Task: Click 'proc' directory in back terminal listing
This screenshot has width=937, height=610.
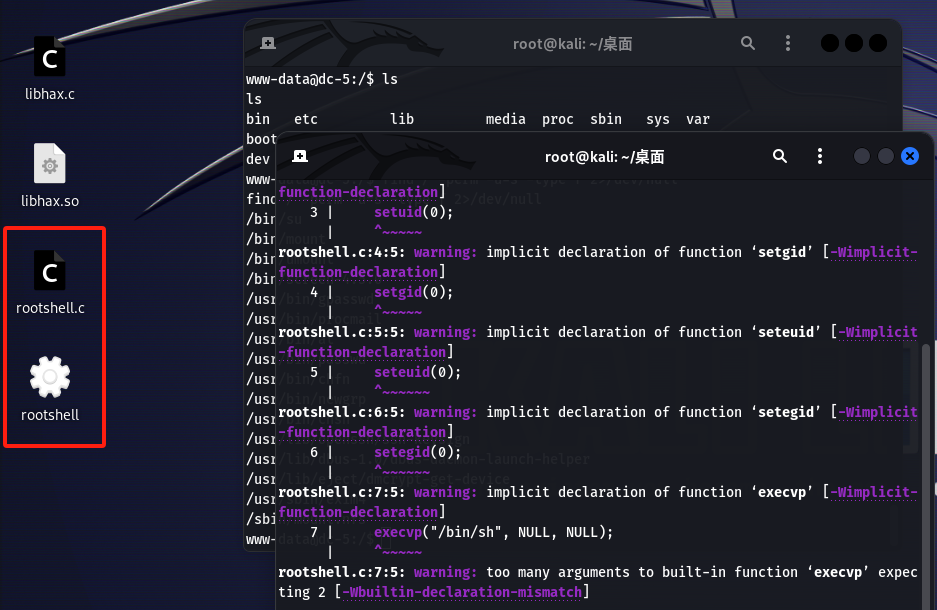Action: tap(558, 119)
